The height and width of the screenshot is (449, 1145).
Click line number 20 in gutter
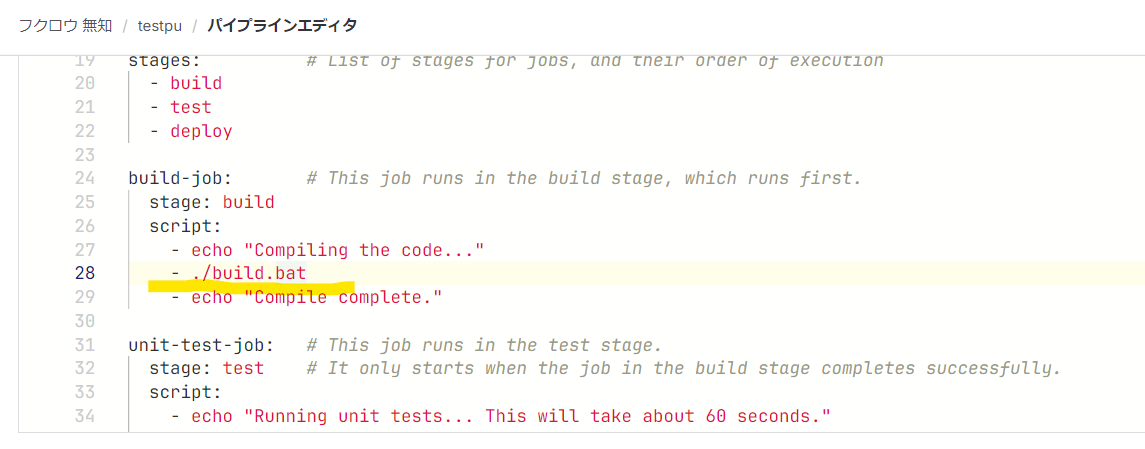(x=85, y=83)
